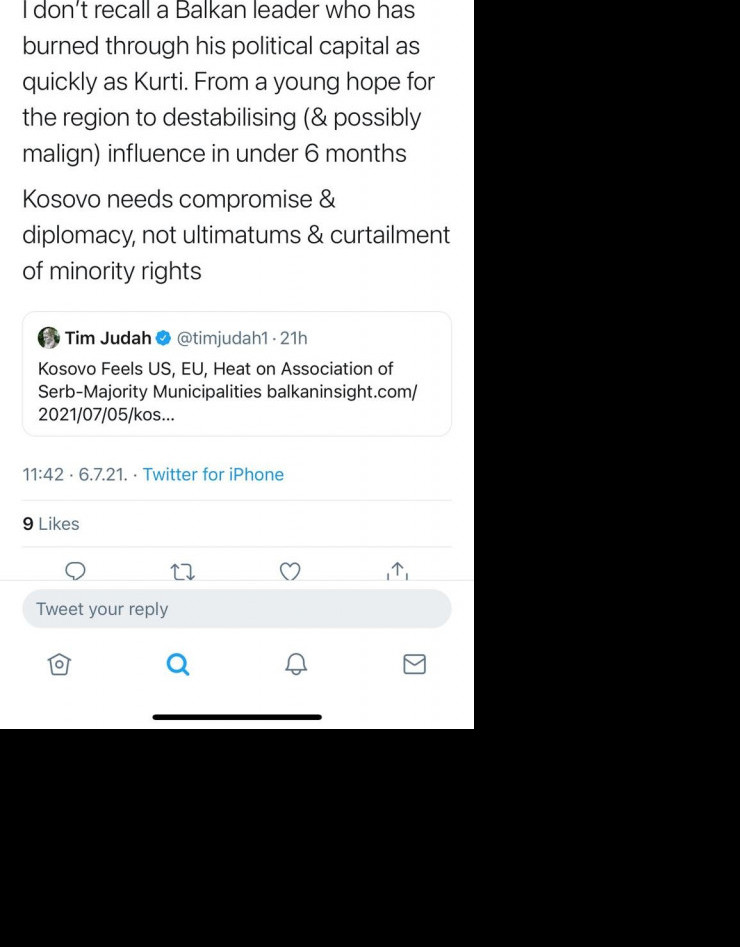This screenshot has width=740, height=947.
Task: Retweet this tweet with the arrows icon
Action: (182, 571)
